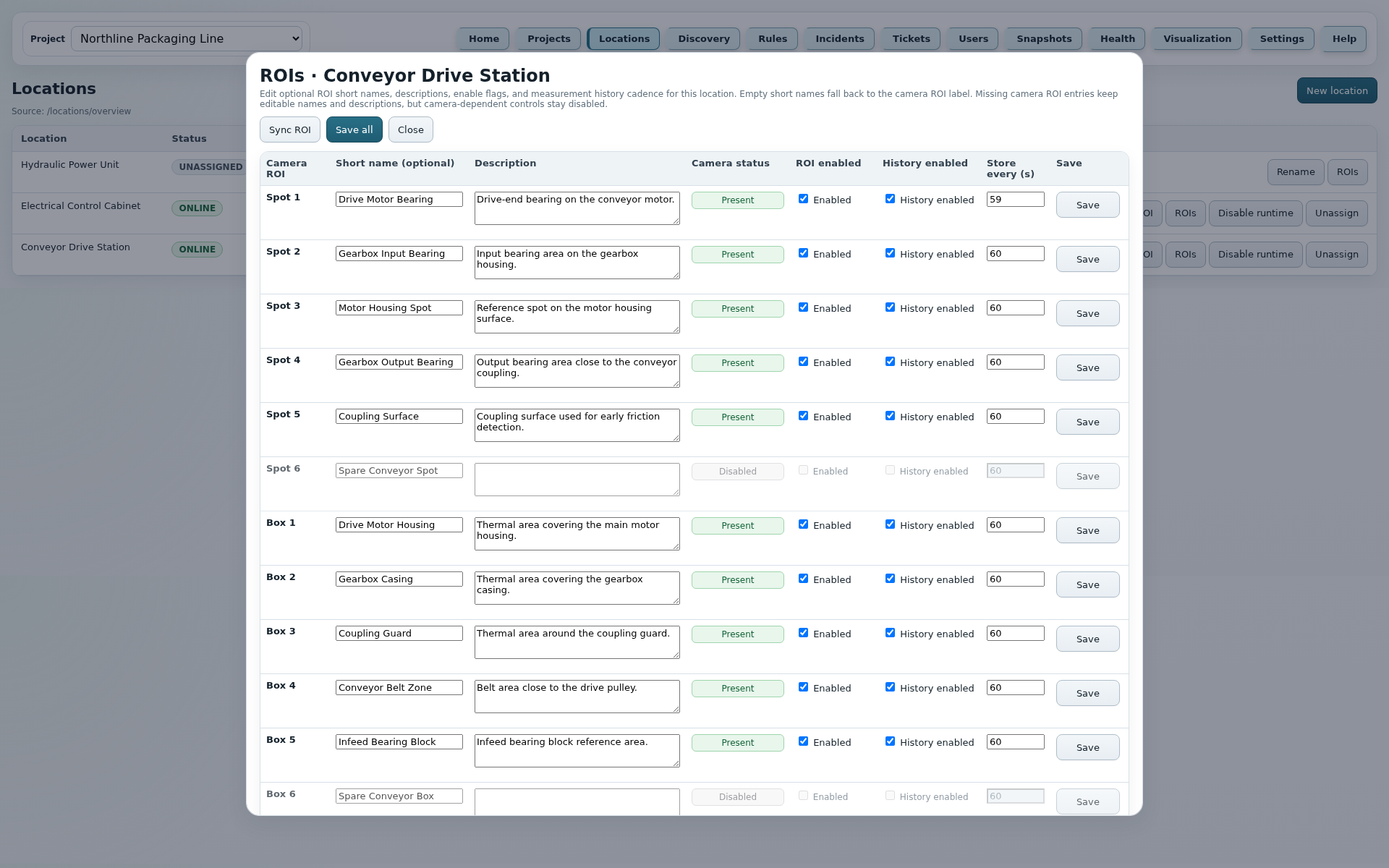Click Disable runtime for Conveyor Drive Station

tap(1255, 254)
